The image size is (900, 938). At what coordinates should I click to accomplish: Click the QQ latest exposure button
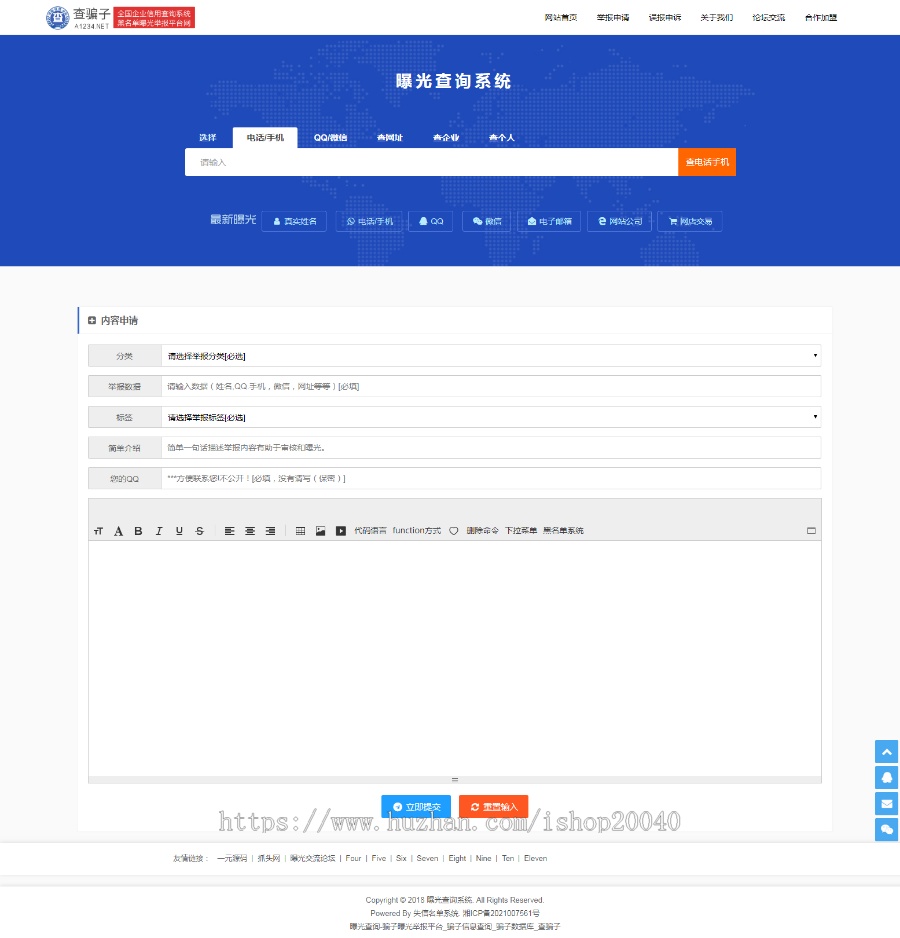pos(431,221)
